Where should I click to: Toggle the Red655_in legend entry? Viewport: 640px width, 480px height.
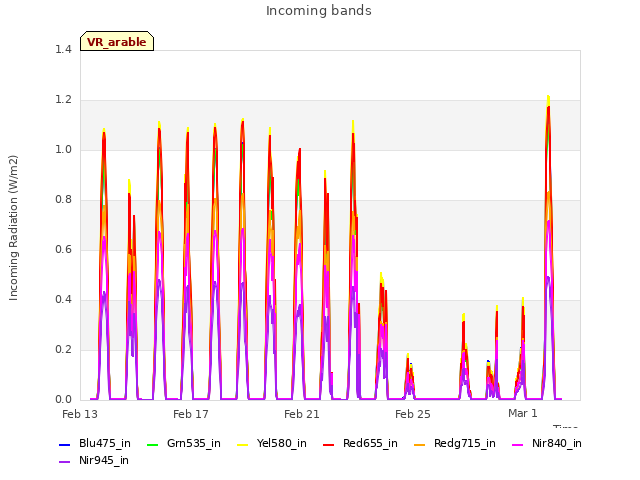click(x=360, y=443)
